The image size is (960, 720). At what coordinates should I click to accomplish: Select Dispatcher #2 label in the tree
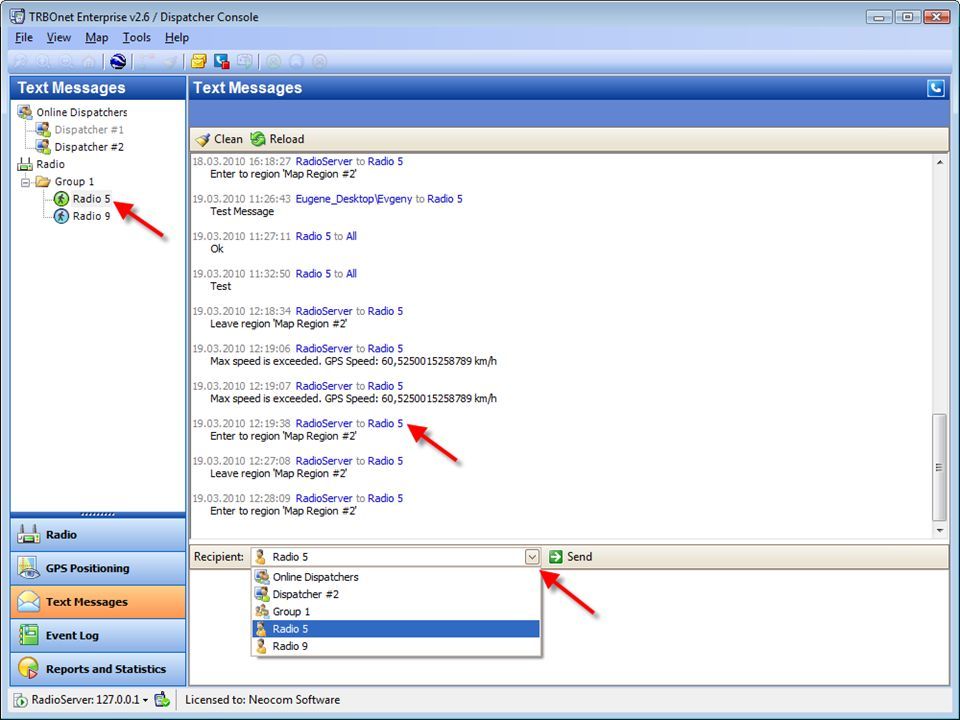89,146
